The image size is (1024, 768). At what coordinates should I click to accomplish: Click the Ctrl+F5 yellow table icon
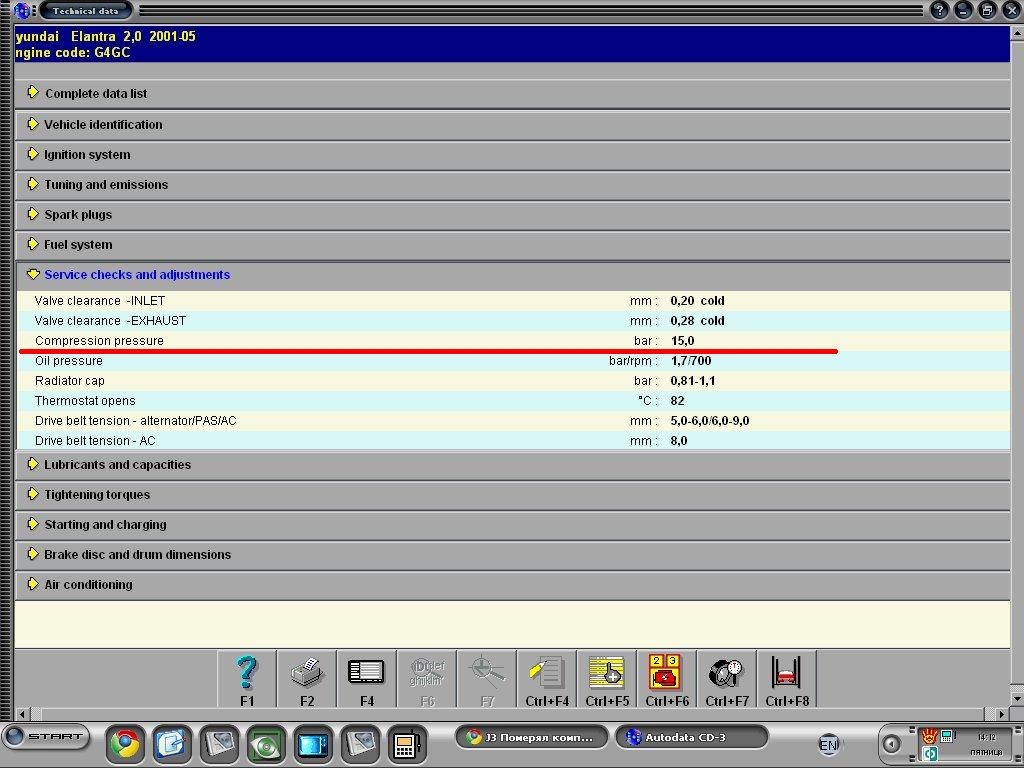607,679
